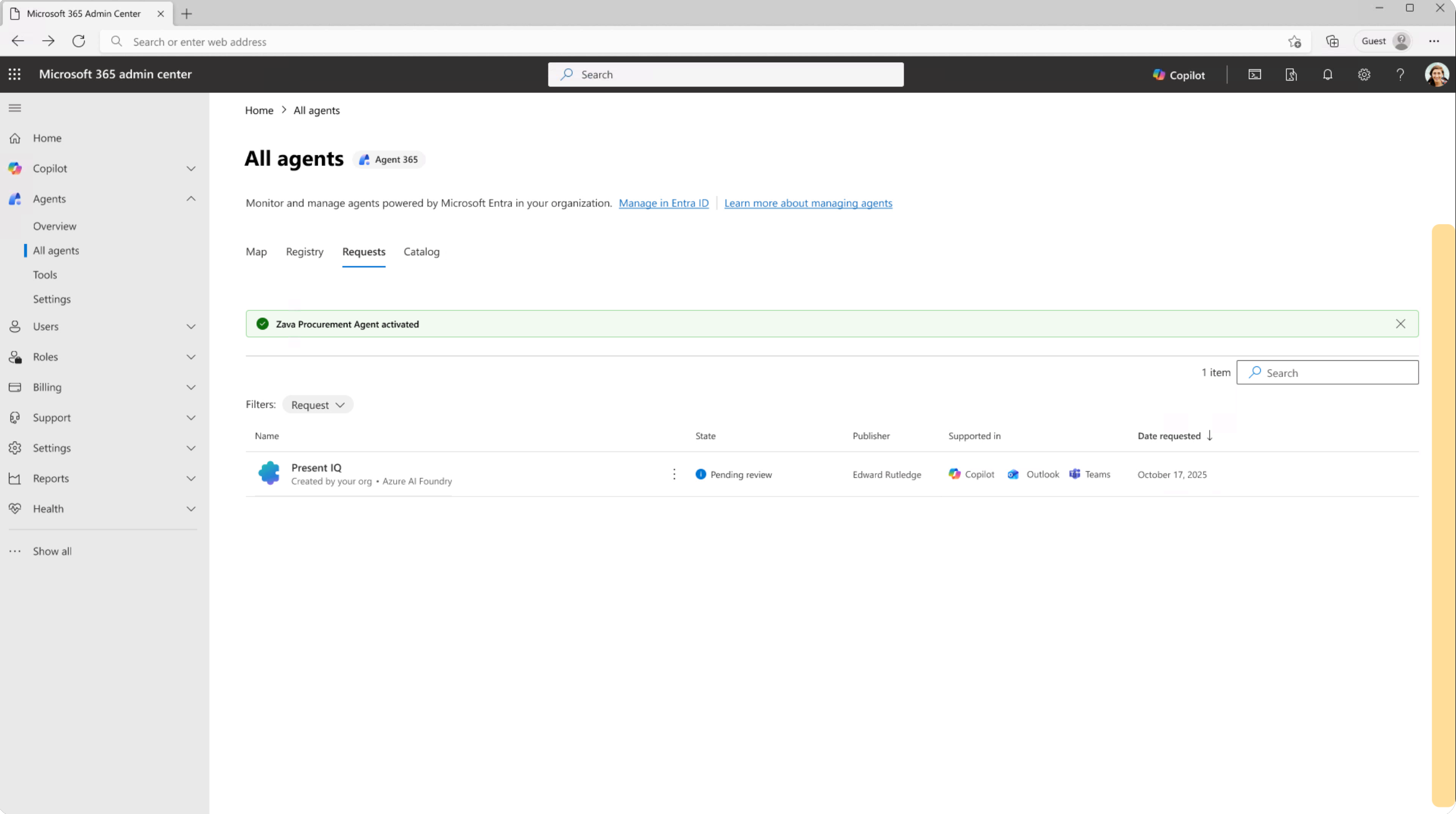Go back in the browser
Image resolution: width=1456 pixels, height=814 pixels.
[18, 41]
